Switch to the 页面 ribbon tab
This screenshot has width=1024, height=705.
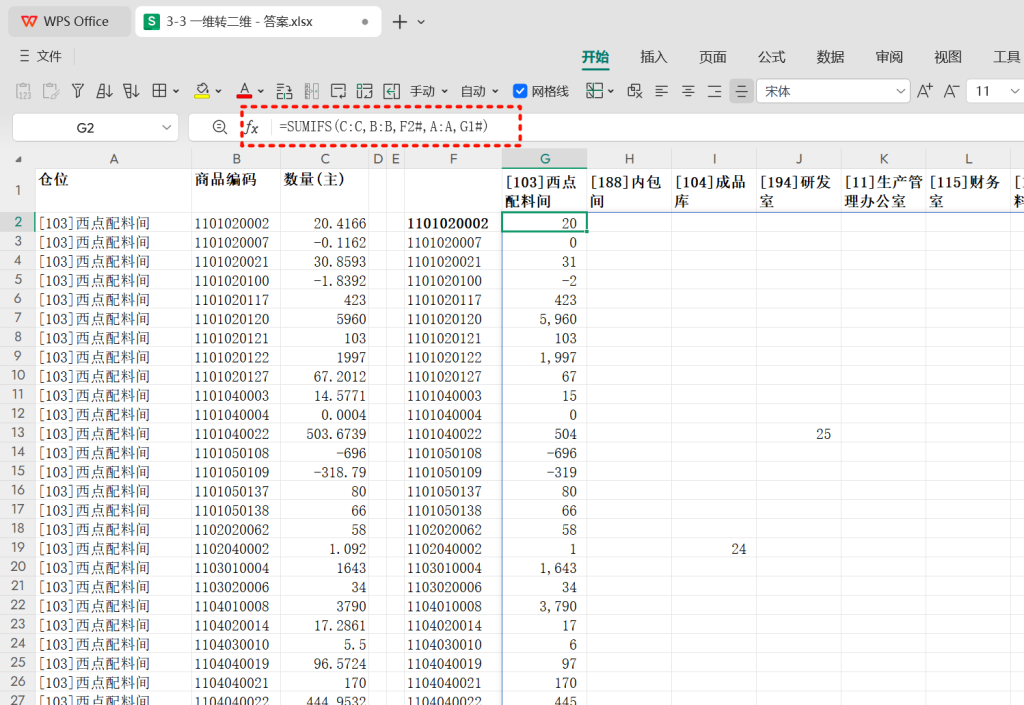(x=712, y=57)
